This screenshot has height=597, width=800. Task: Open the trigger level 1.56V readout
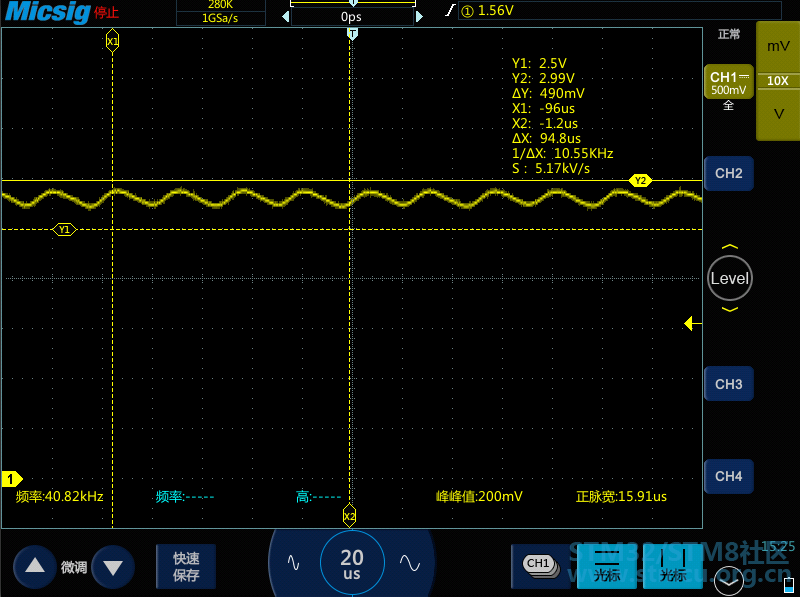pyautogui.click(x=619, y=10)
